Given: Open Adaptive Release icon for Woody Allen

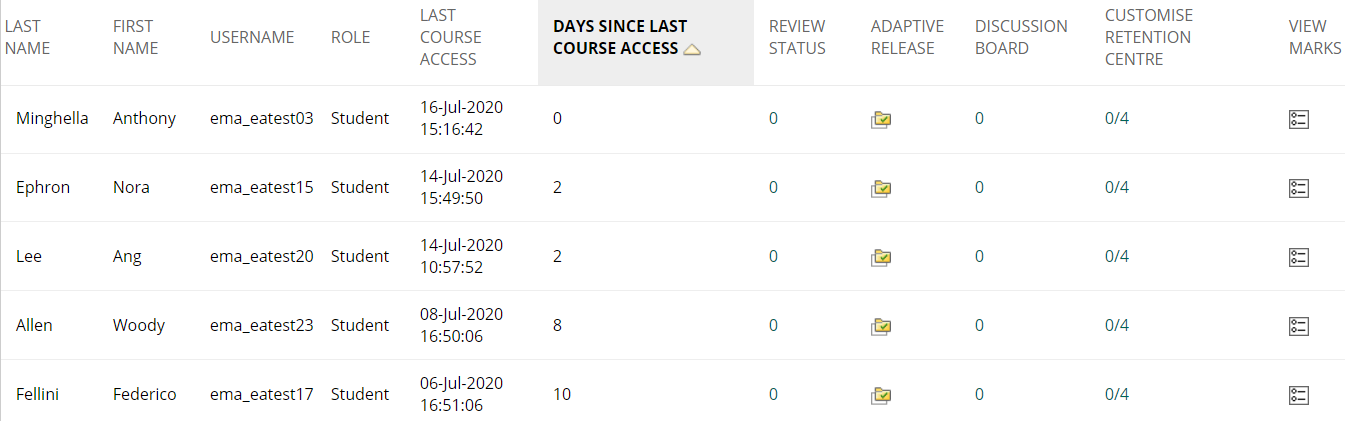Looking at the screenshot, I should tap(881, 326).
